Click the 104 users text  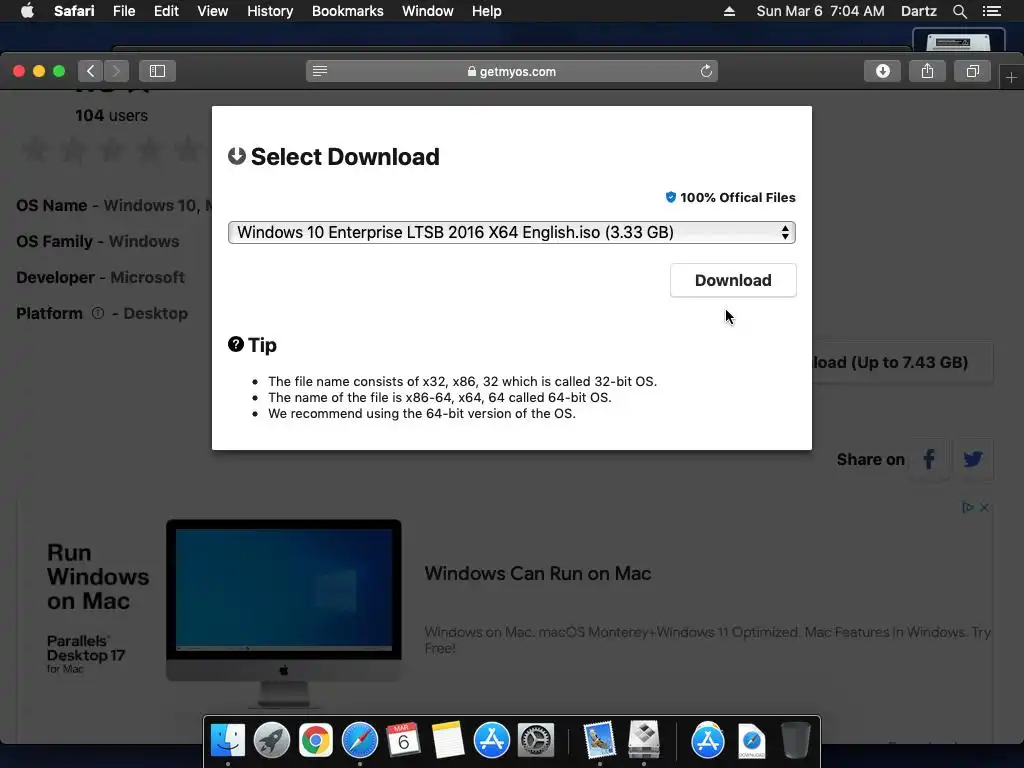tap(112, 116)
